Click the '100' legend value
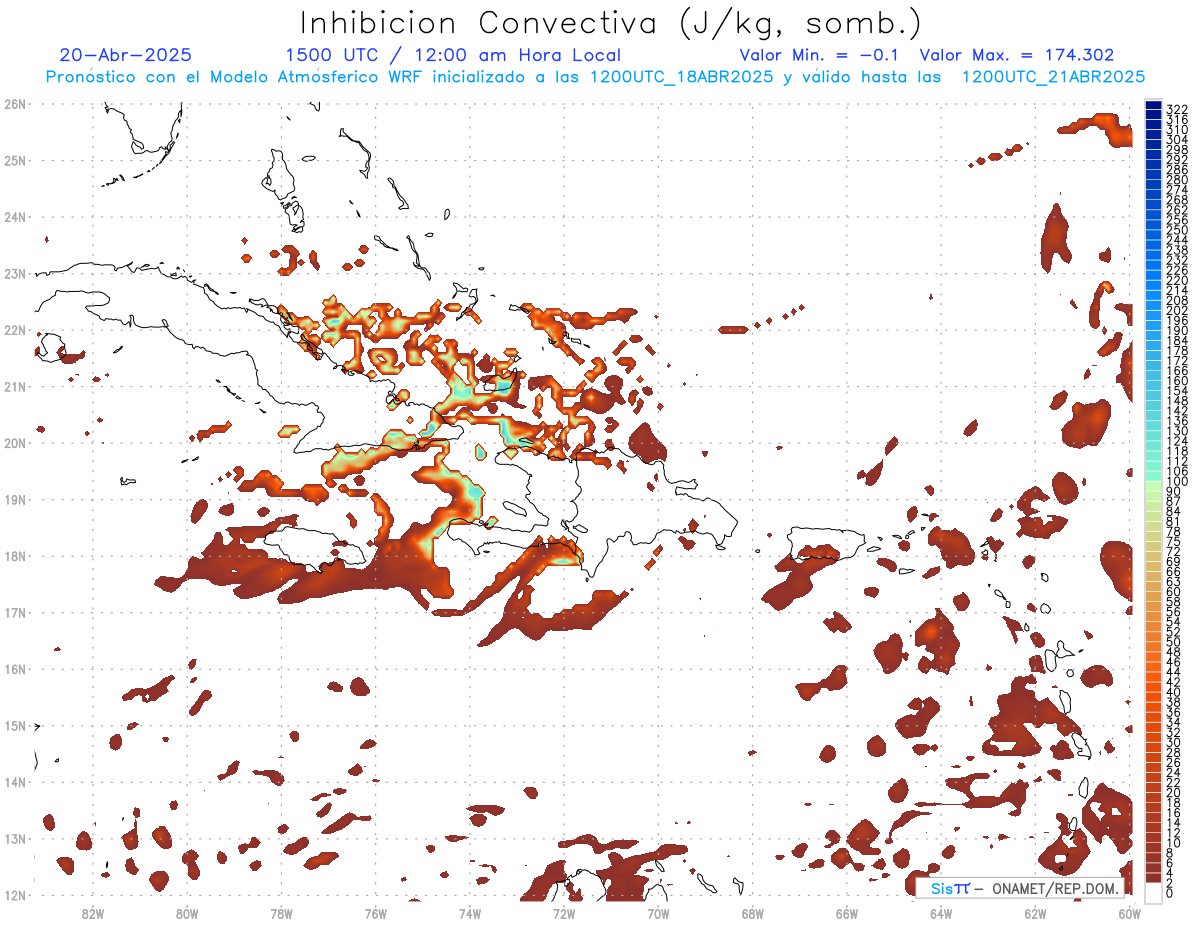The height and width of the screenshot is (927, 1200). (1177, 481)
